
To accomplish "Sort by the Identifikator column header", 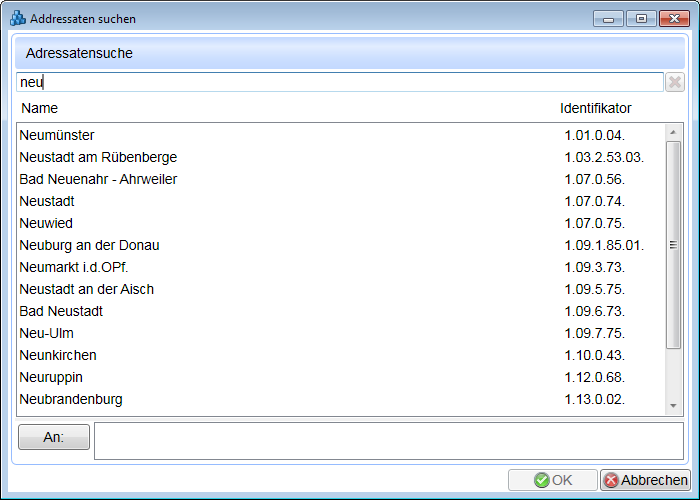I will coord(595,108).
